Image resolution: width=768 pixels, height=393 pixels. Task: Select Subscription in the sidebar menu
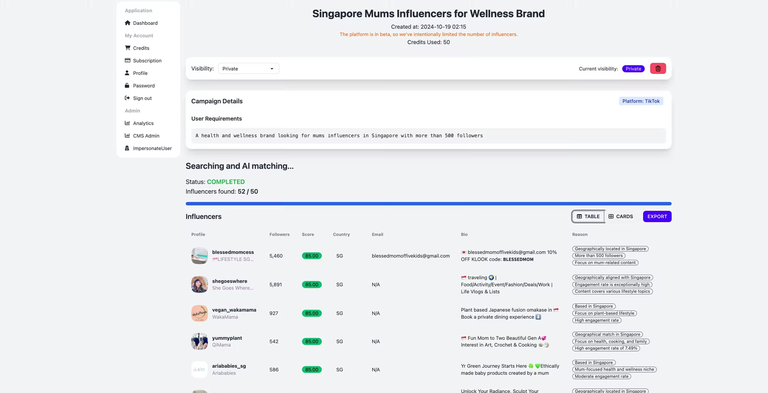coord(143,60)
